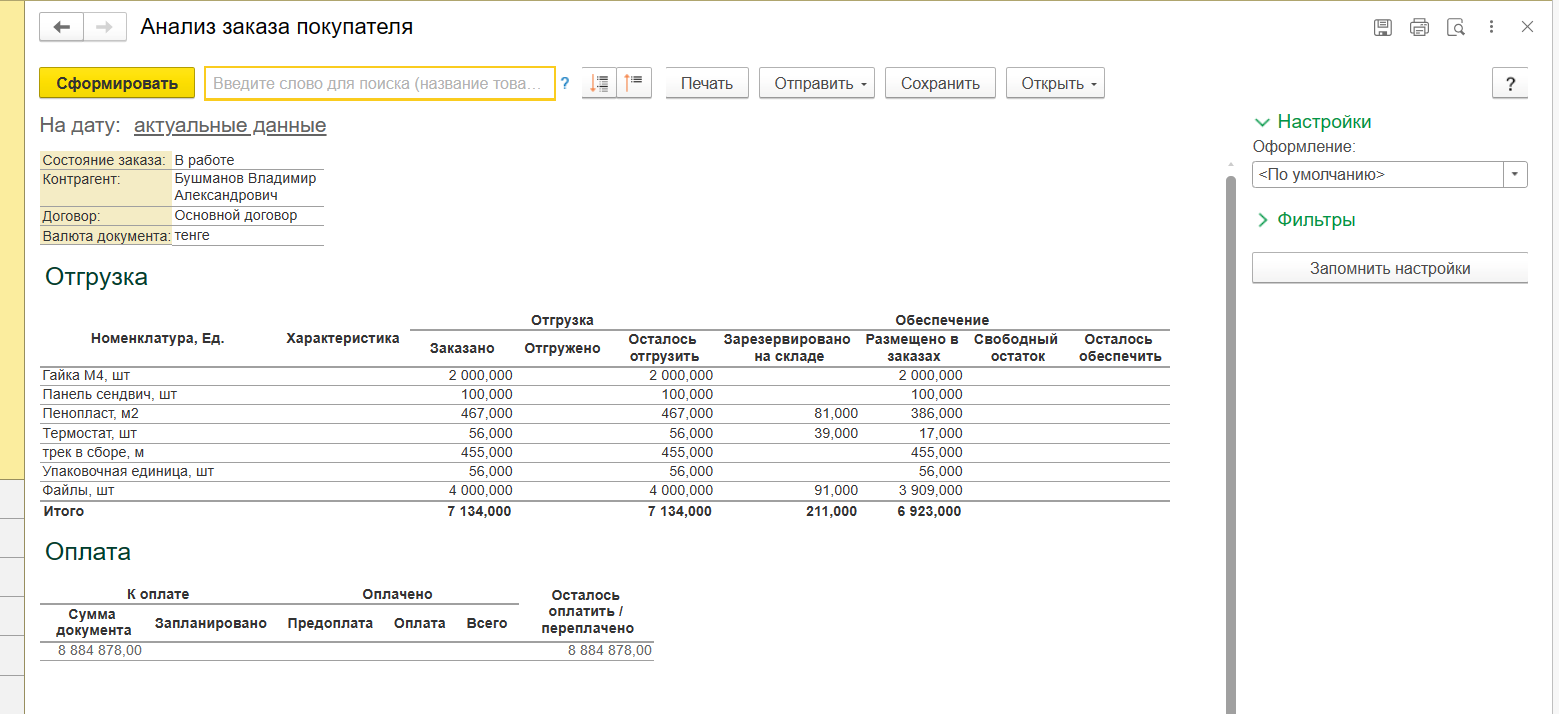
Task: Click the актуальные данные date link
Action: [230, 126]
